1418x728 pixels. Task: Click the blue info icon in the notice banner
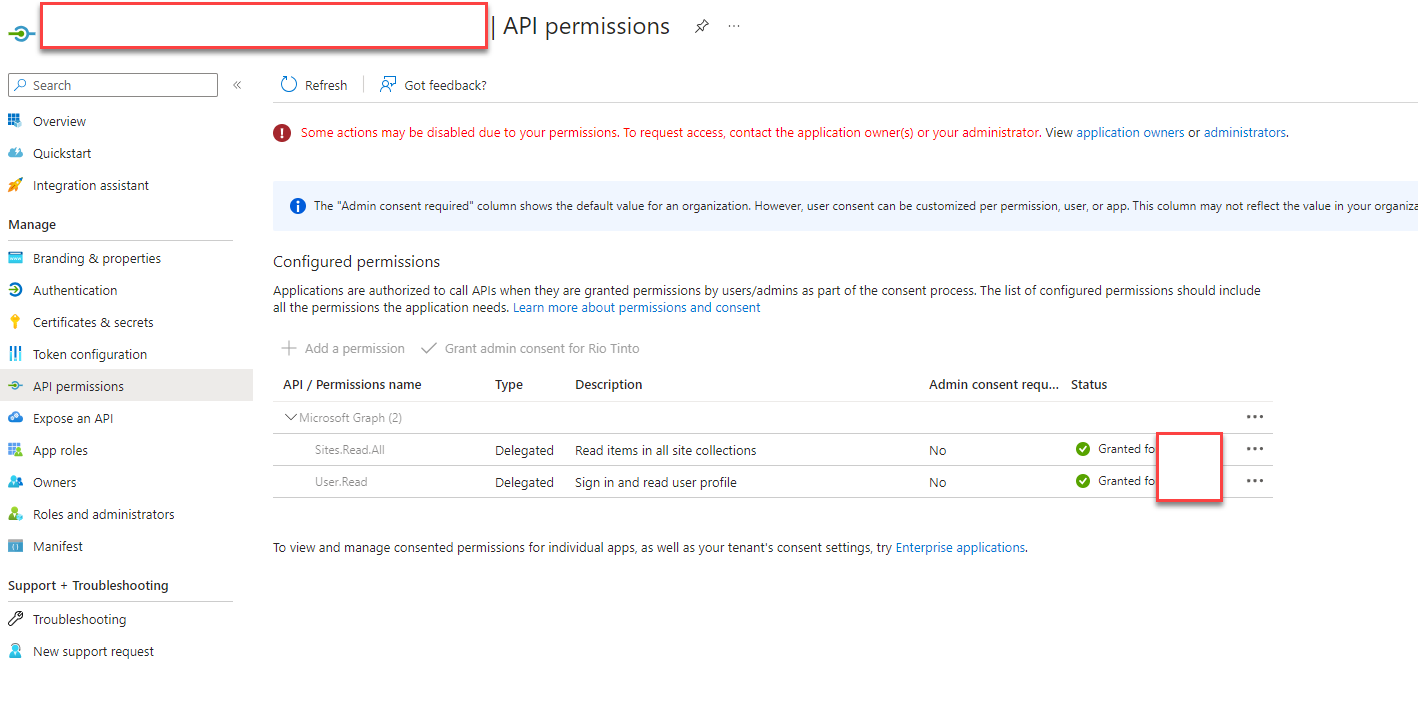click(298, 206)
